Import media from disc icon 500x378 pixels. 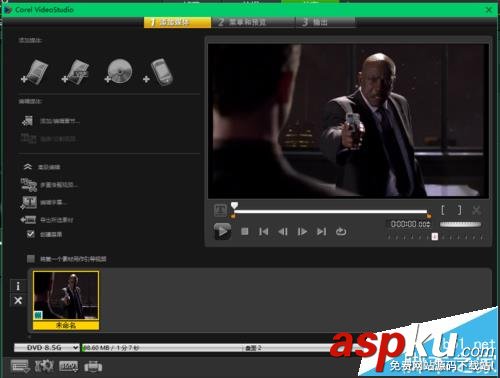pos(119,71)
